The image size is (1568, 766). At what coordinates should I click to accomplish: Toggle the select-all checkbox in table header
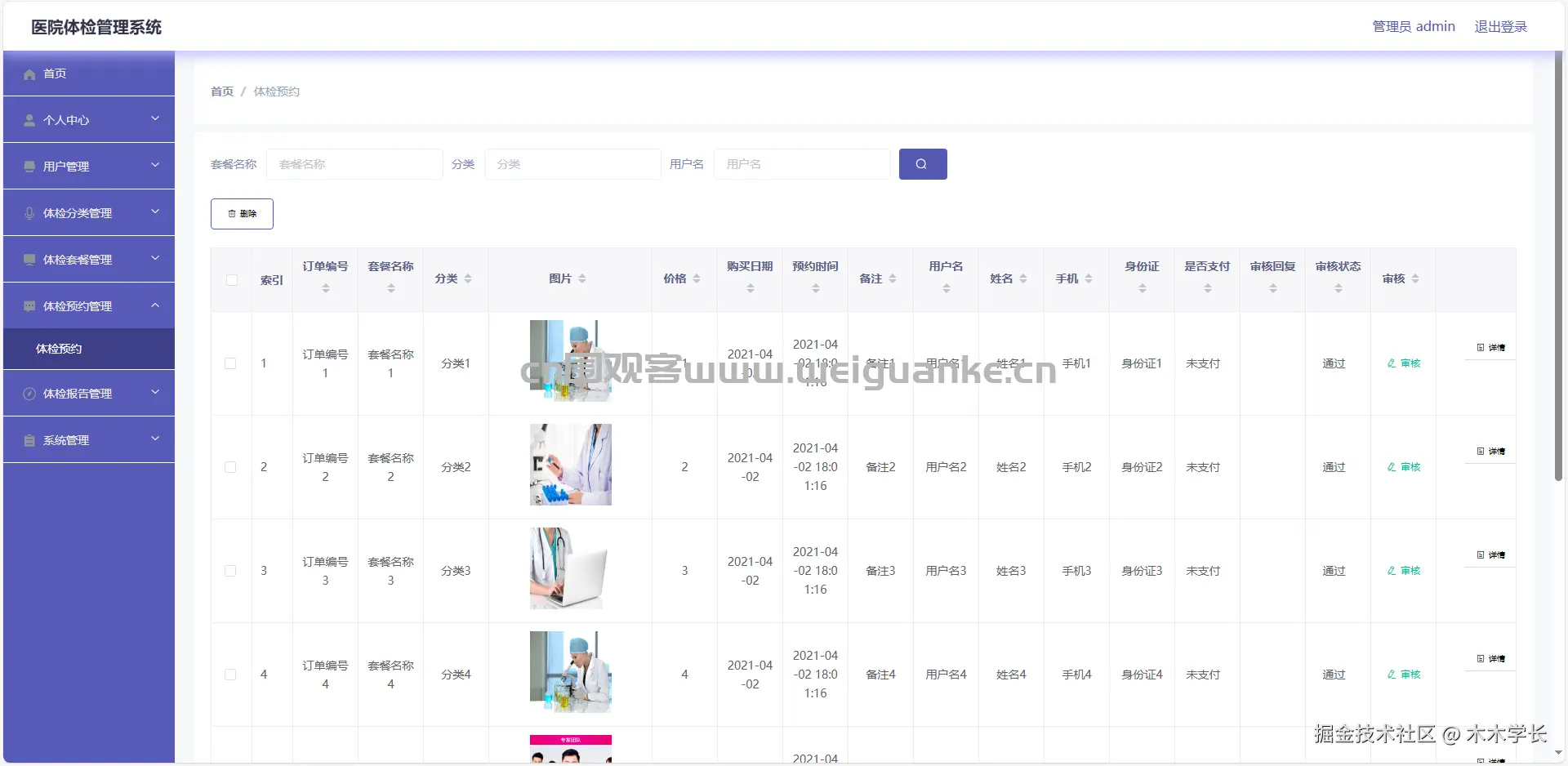(x=232, y=280)
